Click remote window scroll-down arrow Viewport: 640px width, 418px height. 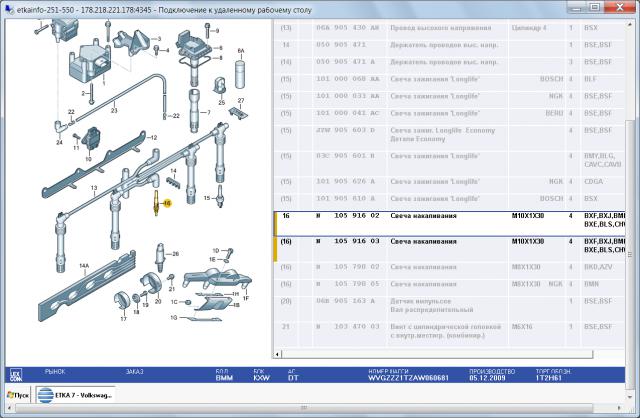(x=631, y=397)
